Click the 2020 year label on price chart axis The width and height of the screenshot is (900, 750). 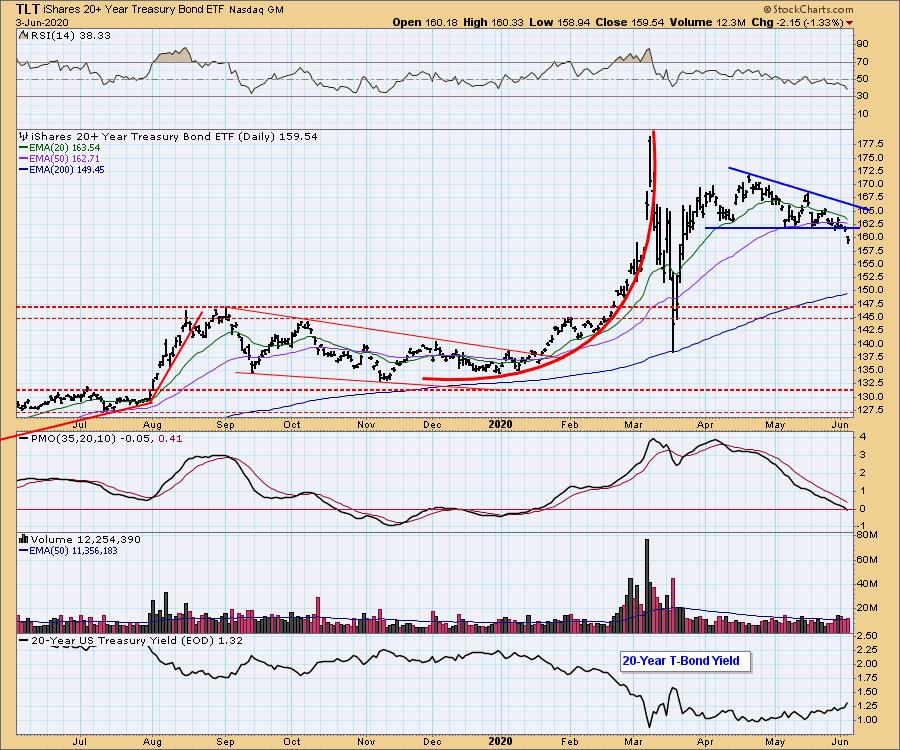pyautogui.click(x=499, y=425)
